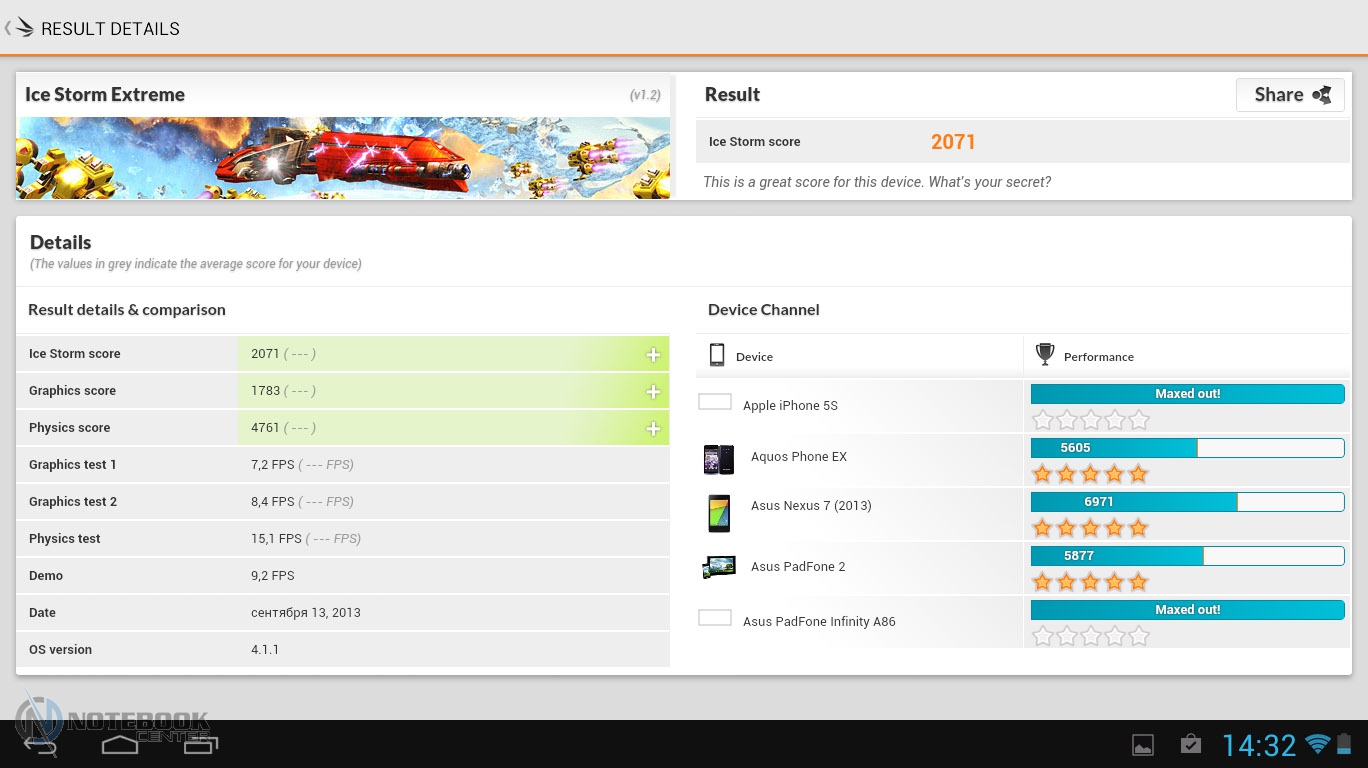Click the Device column phone icon
This screenshot has height=768, width=1368.
coord(716,355)
